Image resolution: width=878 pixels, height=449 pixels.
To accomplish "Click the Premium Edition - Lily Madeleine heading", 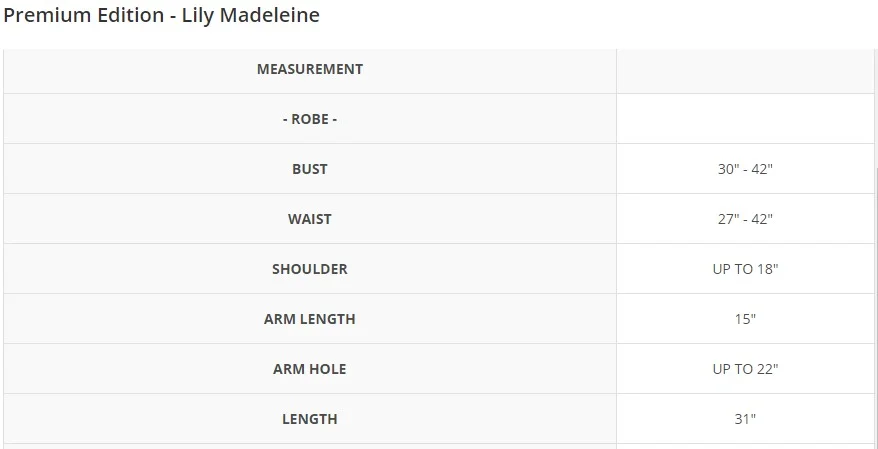I will (x=161, y=15).
